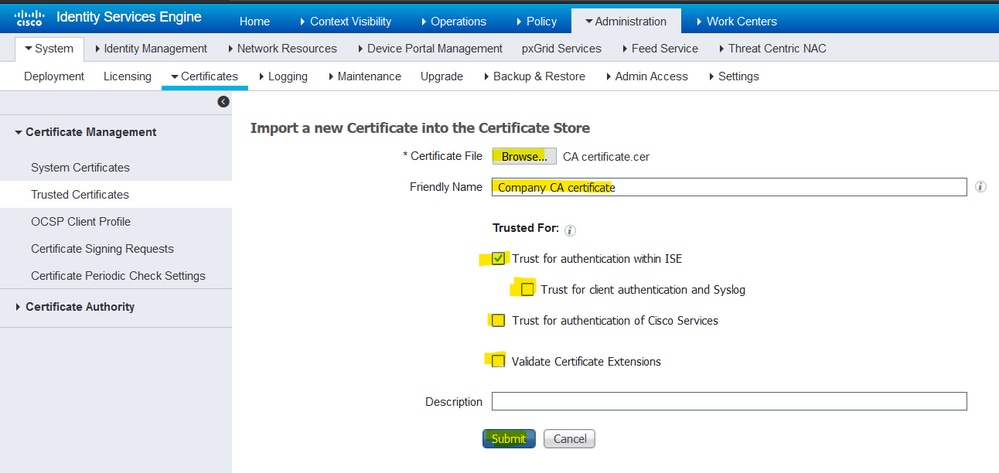The image size is (999, 473).
Task: Expand Policy menu
Action: 536,21
